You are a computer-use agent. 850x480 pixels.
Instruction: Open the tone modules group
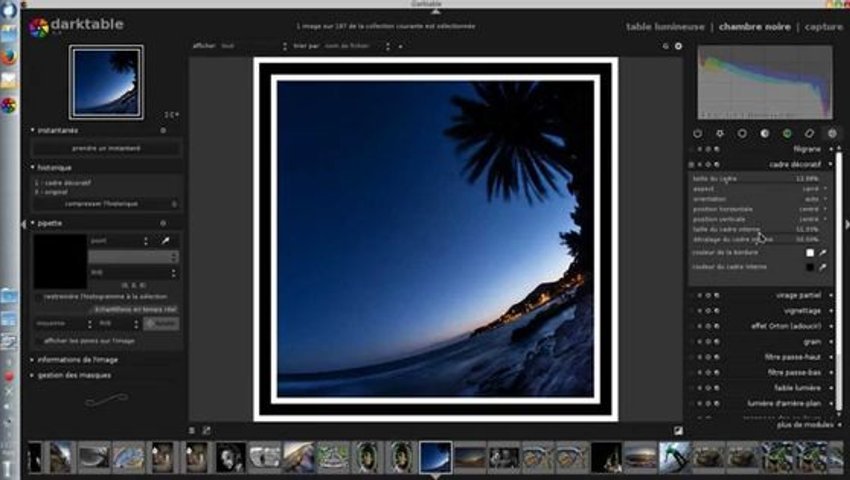(x=764, y=133)
